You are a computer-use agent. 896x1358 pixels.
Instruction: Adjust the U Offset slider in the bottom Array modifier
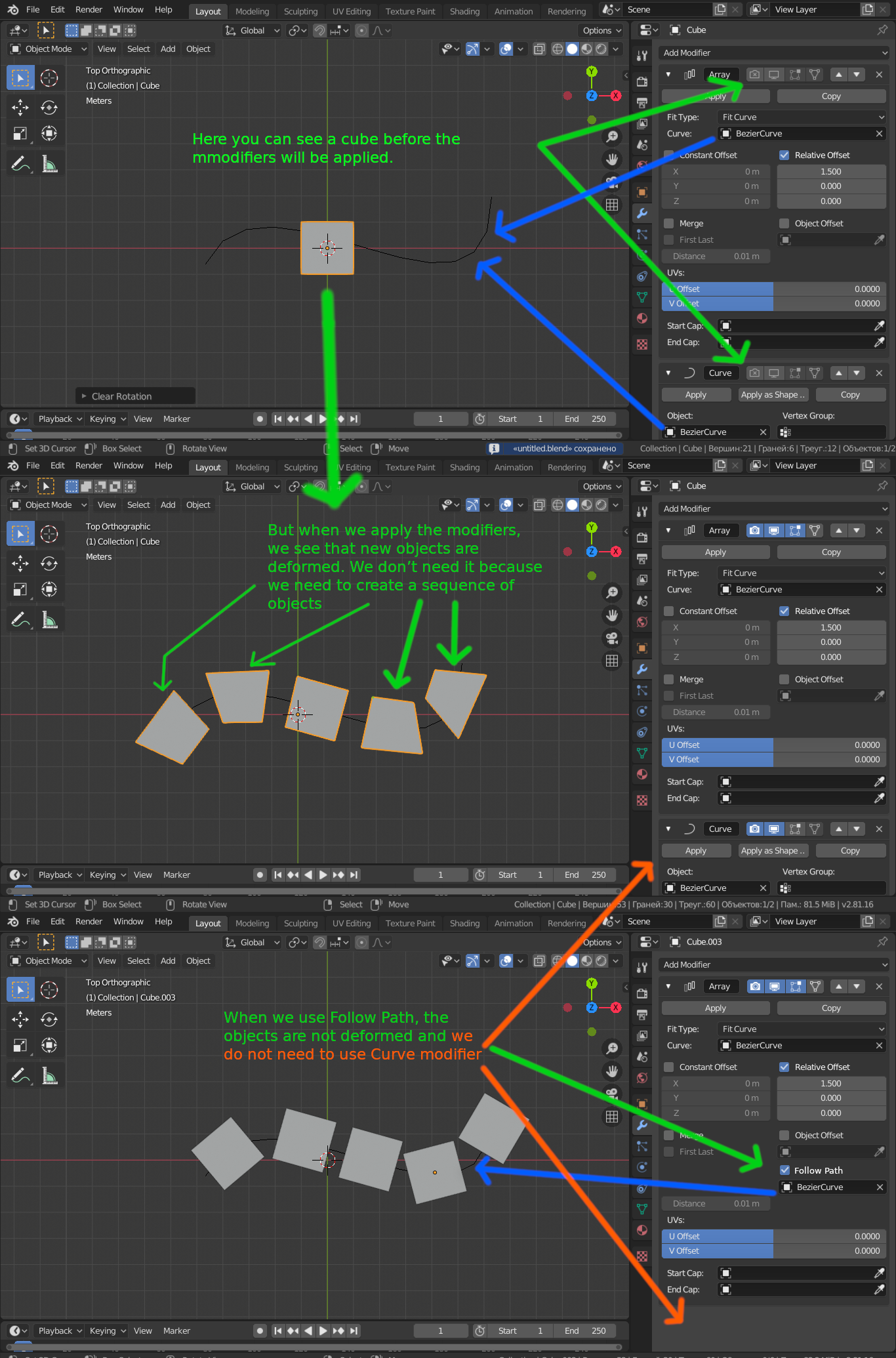pos(774,1236)
